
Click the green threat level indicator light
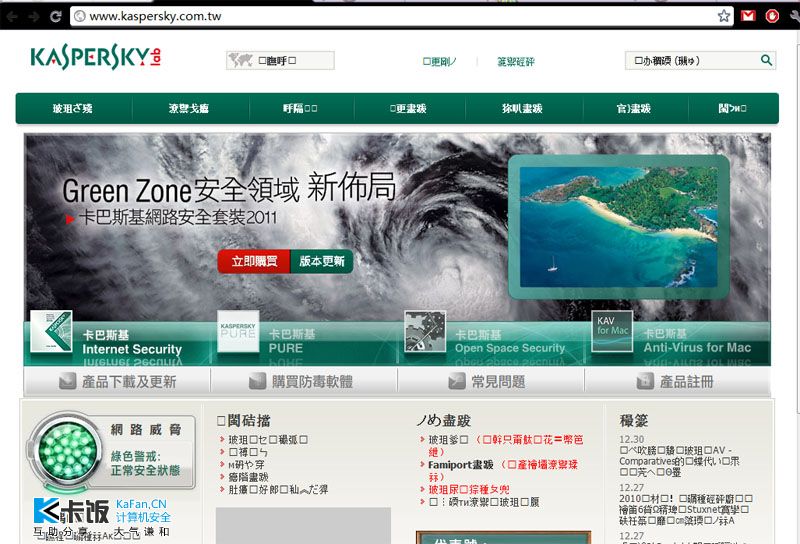pos(66,452)
